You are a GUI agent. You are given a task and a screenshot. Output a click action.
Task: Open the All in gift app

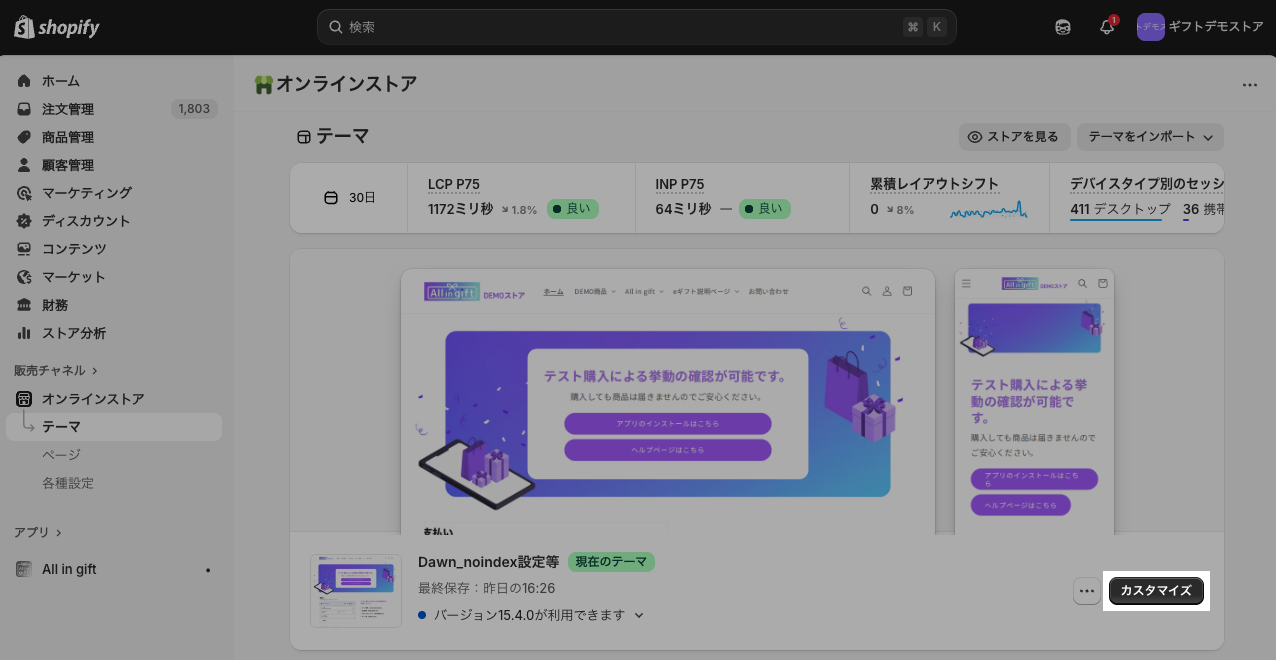tap(69, 569)
